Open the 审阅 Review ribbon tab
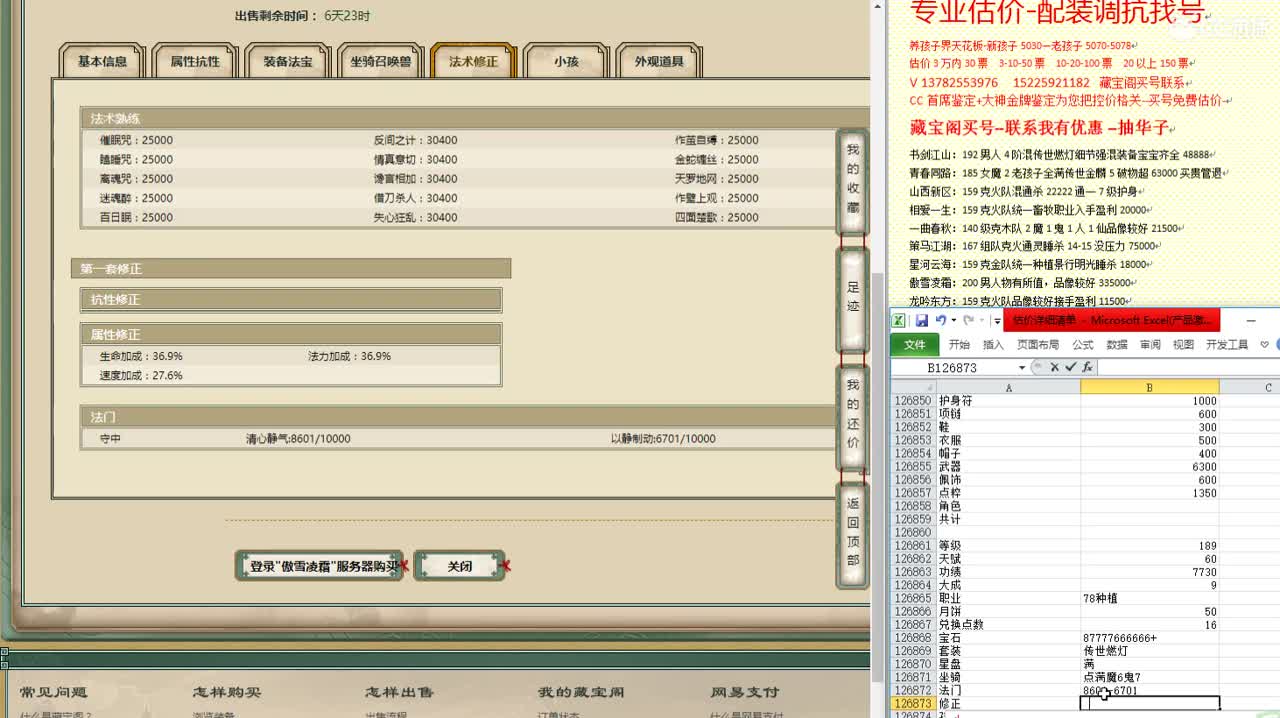Screen dimensions: 1280x718 point(1150,345)
